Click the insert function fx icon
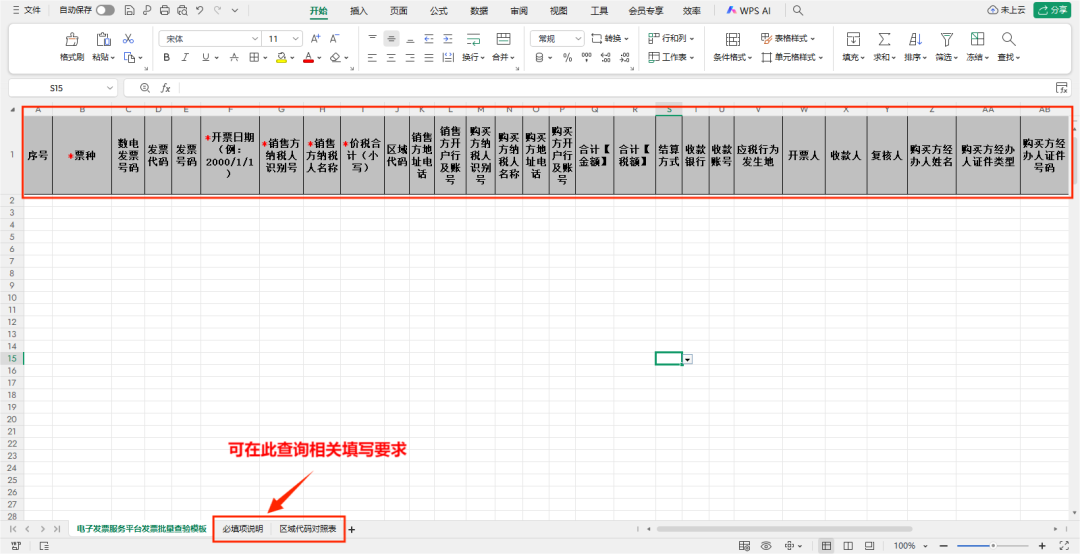Screen dimensions: 1080x554 tap(165, 88)
